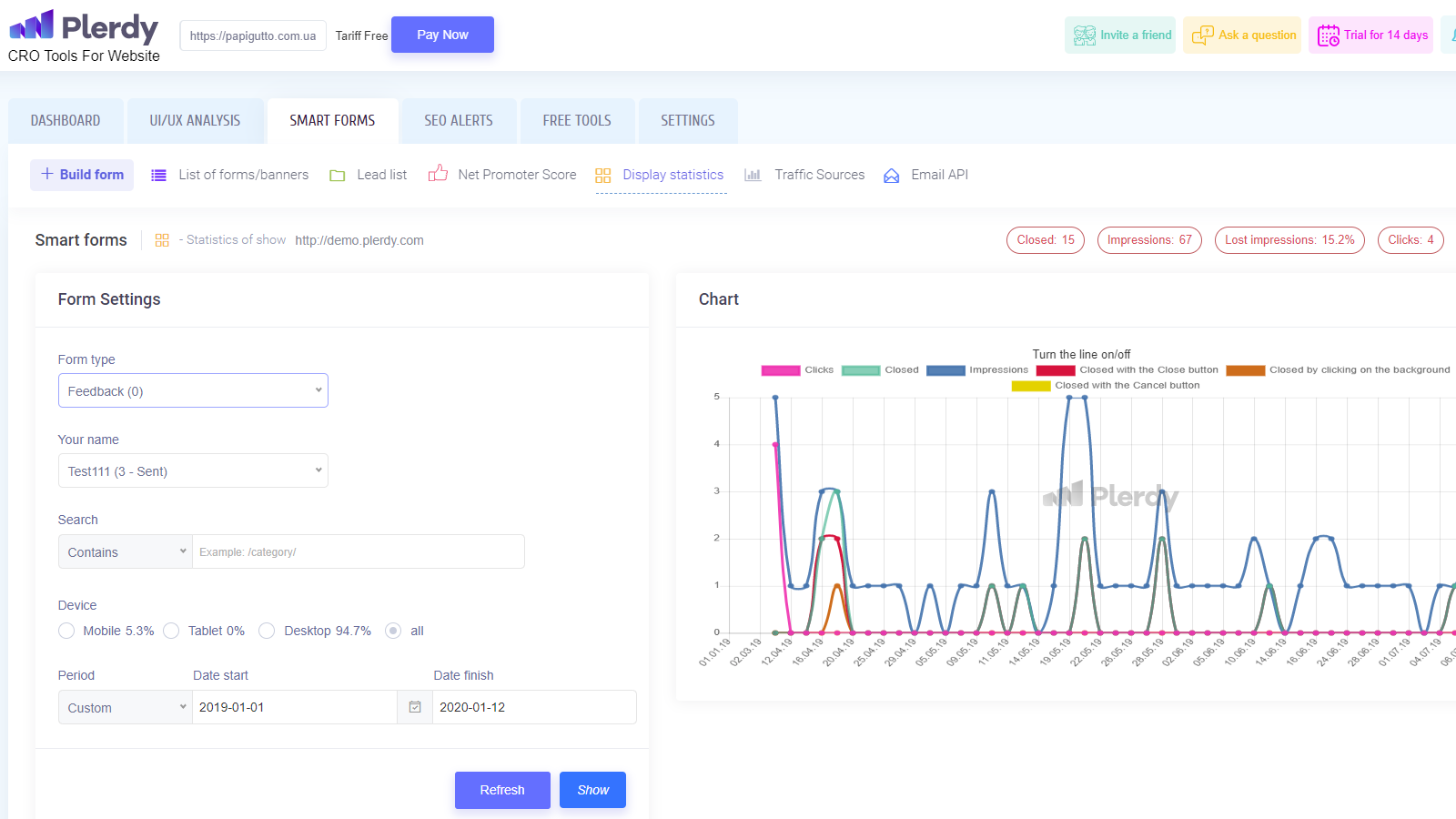Open the SEO ALERTS tab

coord(458,121)
